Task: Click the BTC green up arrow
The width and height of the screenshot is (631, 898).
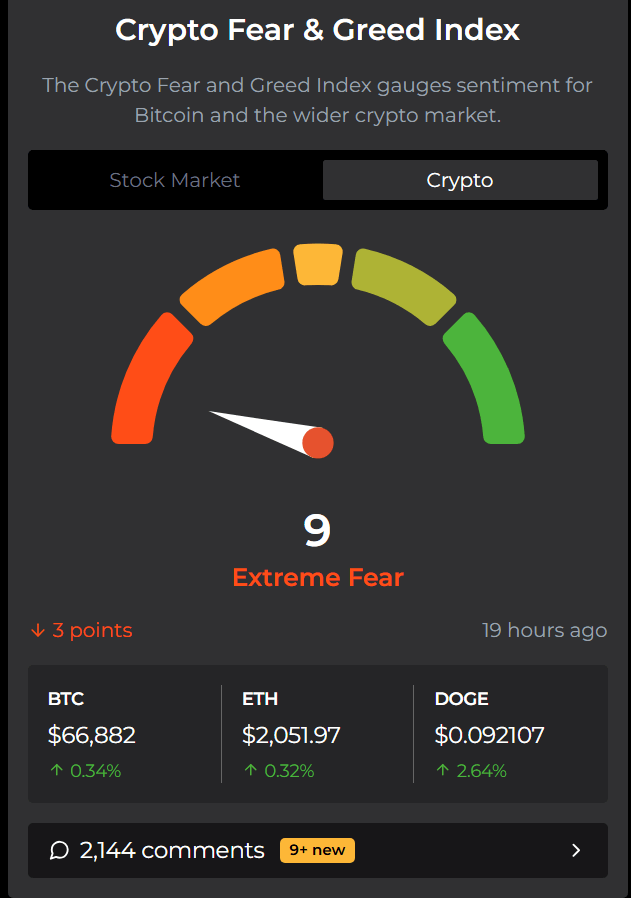Action: tap(55, 771)
